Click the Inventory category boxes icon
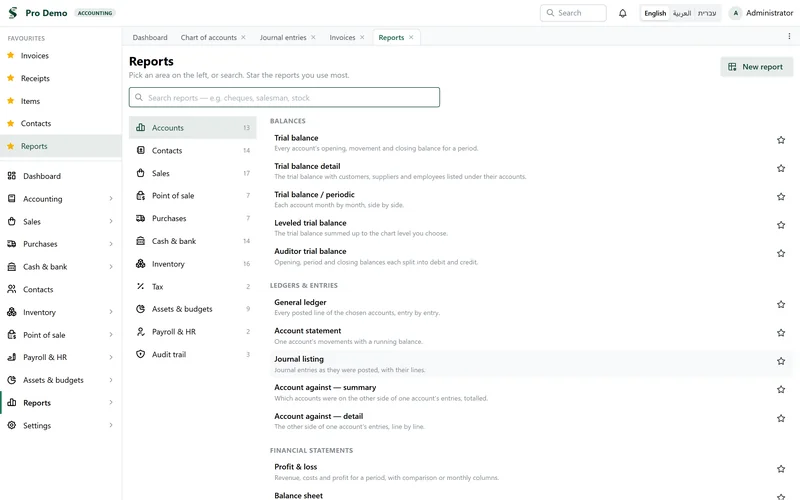Viewport: 800px width, 500px height. pos(141,264)
